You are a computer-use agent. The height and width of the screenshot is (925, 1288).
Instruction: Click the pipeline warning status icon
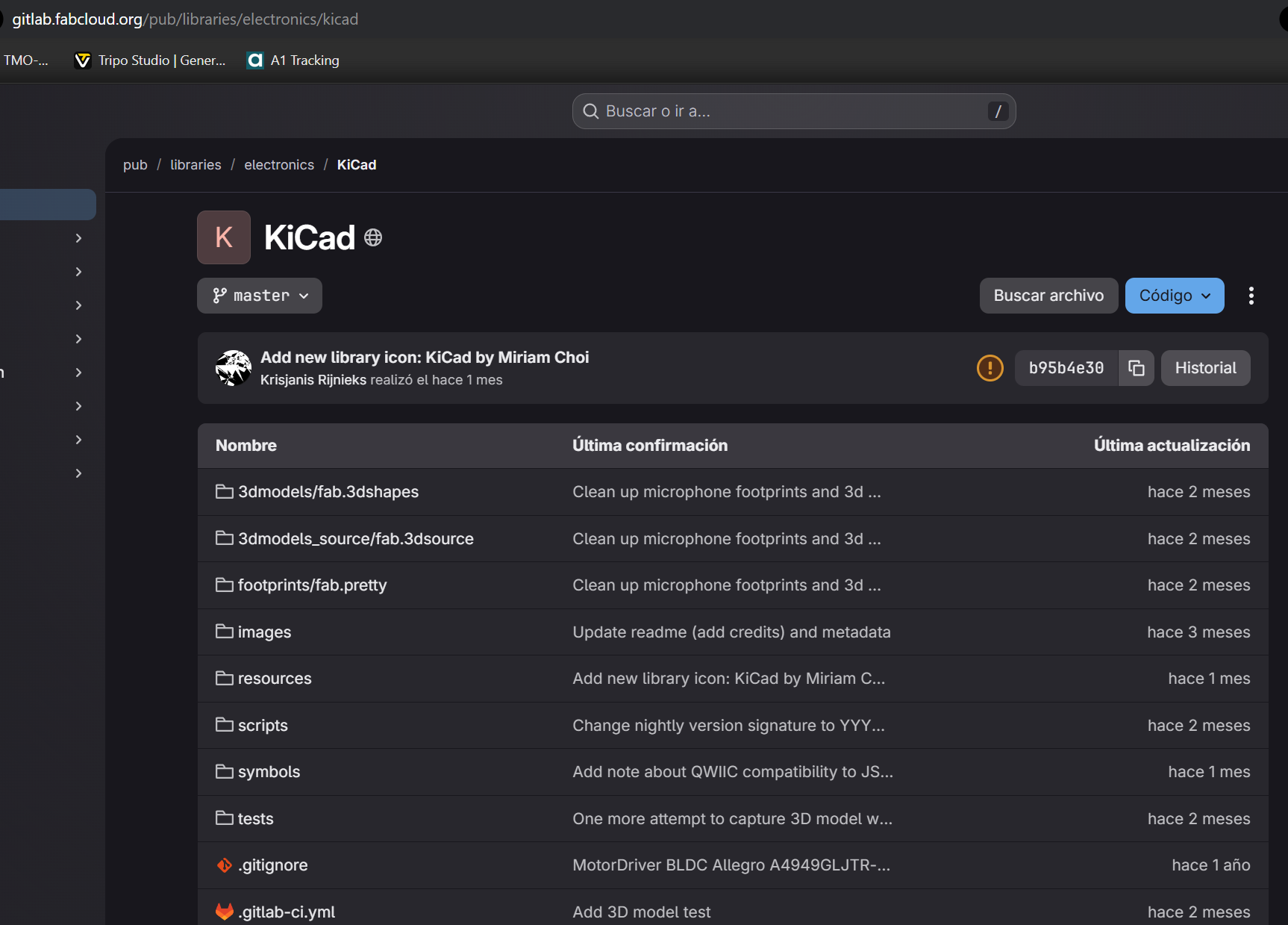[990, 368]
